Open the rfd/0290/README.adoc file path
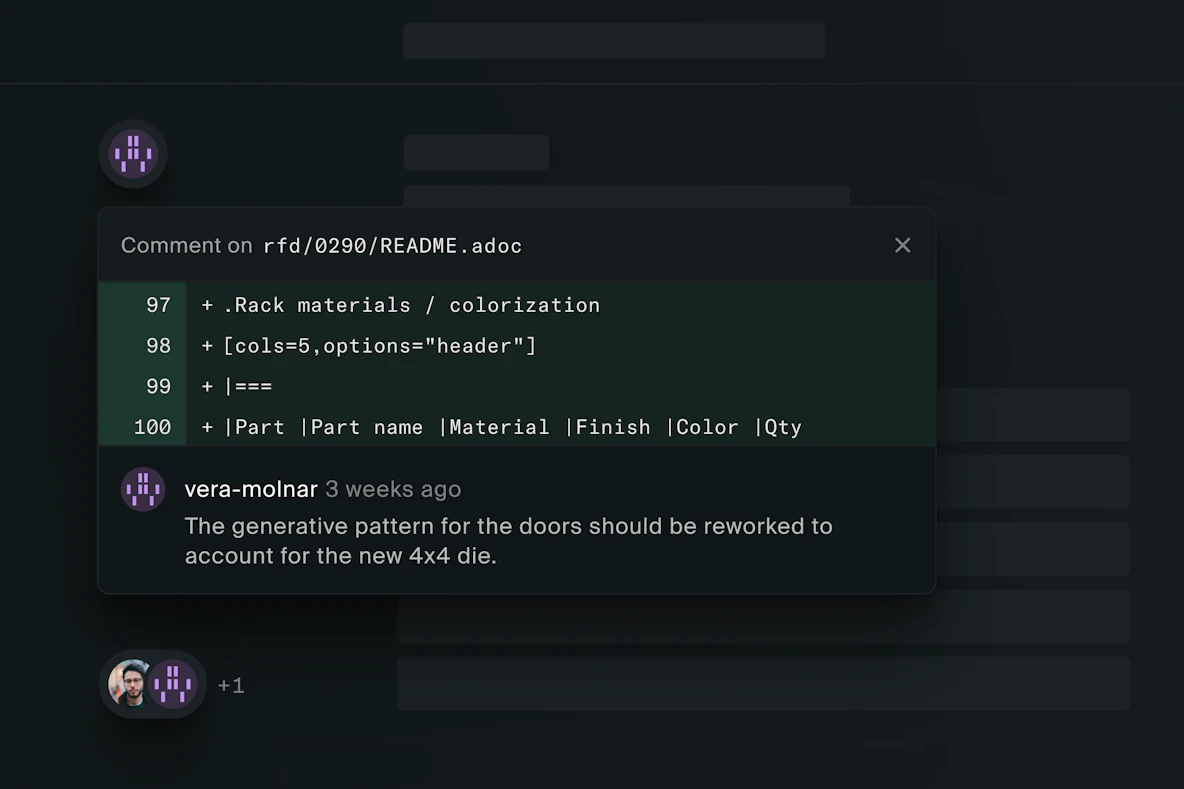Screen dimensions: 1184x789 point(392,246)
